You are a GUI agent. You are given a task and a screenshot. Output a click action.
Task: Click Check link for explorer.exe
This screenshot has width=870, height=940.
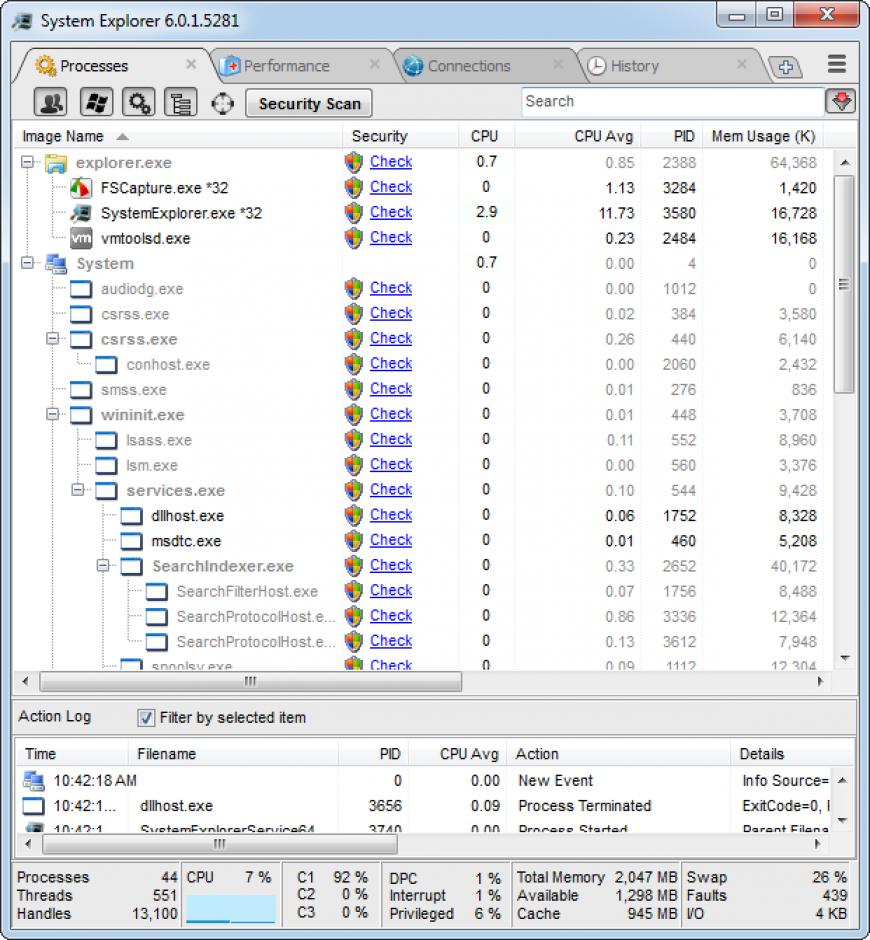click(x=390, y=162)
